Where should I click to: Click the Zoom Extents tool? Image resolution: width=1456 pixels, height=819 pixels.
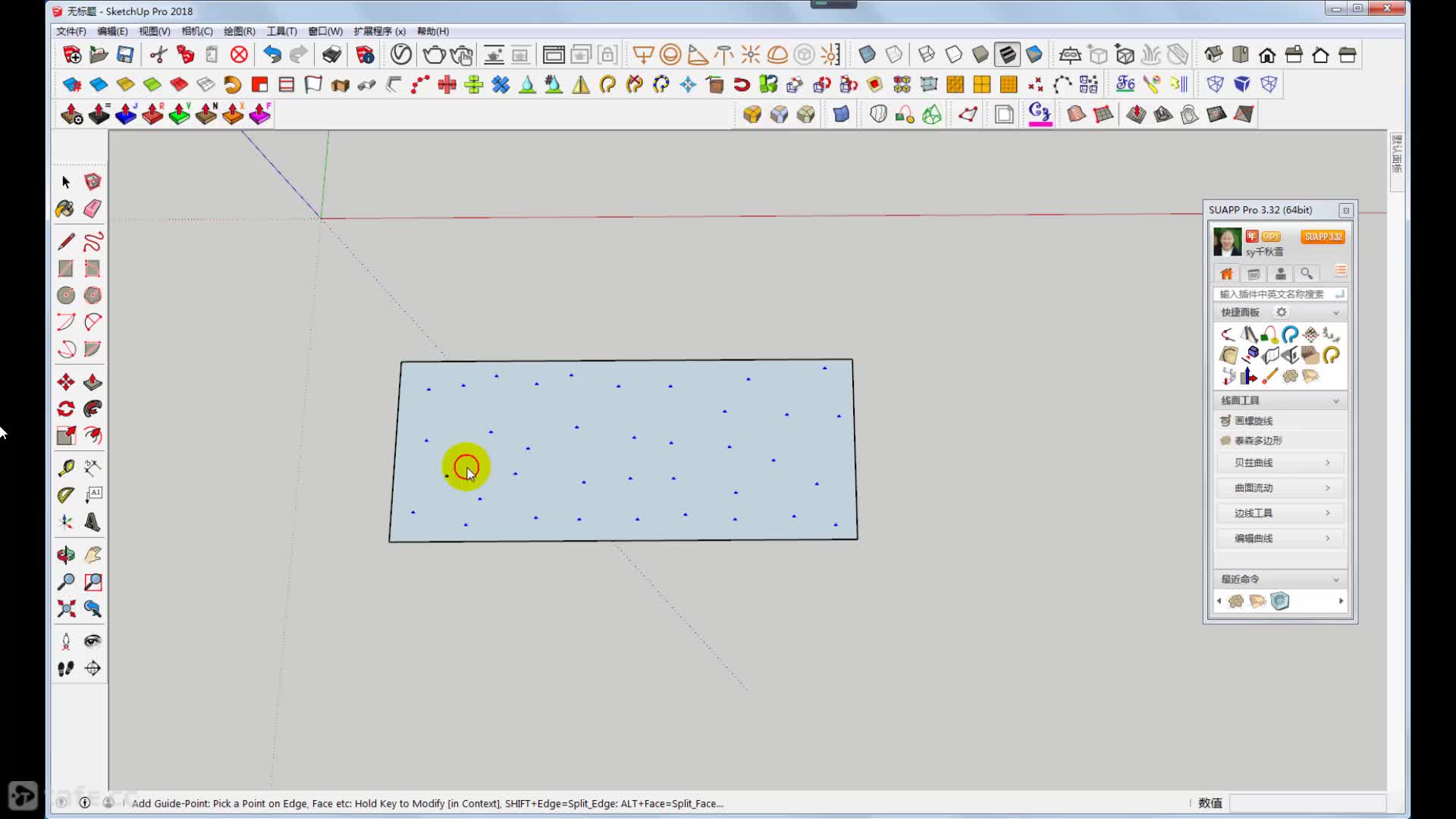tap(66, 608)
